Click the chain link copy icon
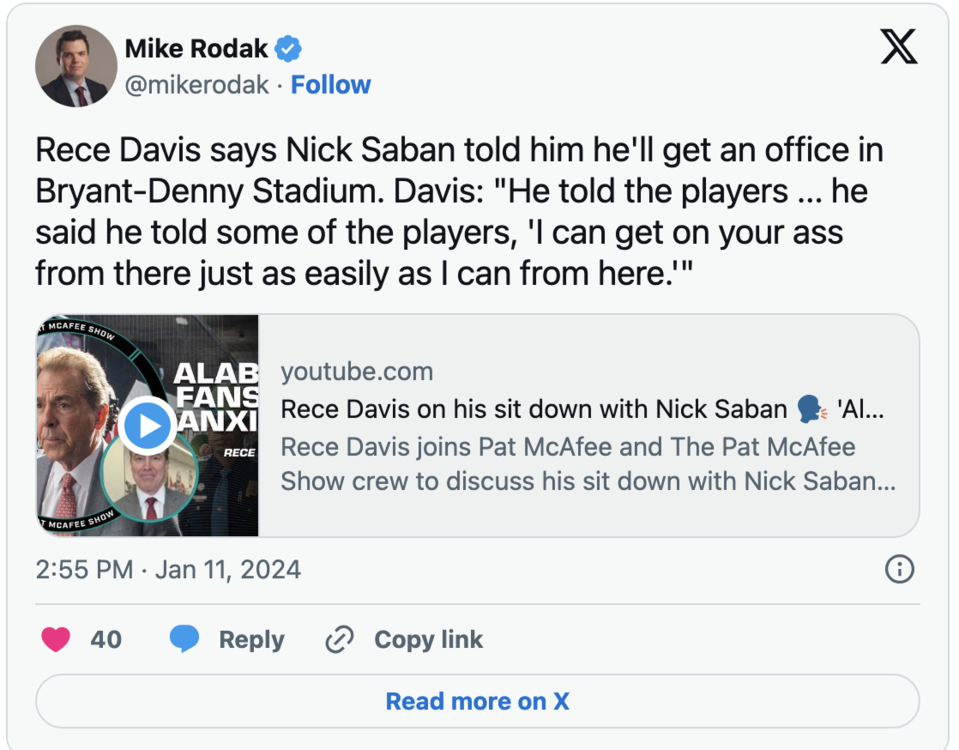Screen dimensions: 959x750 pos(340,639)
